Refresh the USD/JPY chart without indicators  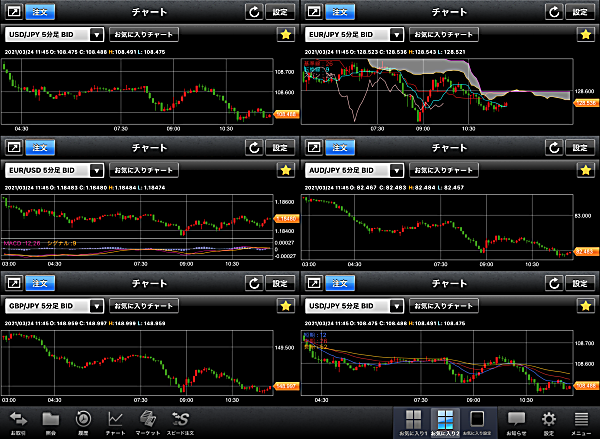254,12
